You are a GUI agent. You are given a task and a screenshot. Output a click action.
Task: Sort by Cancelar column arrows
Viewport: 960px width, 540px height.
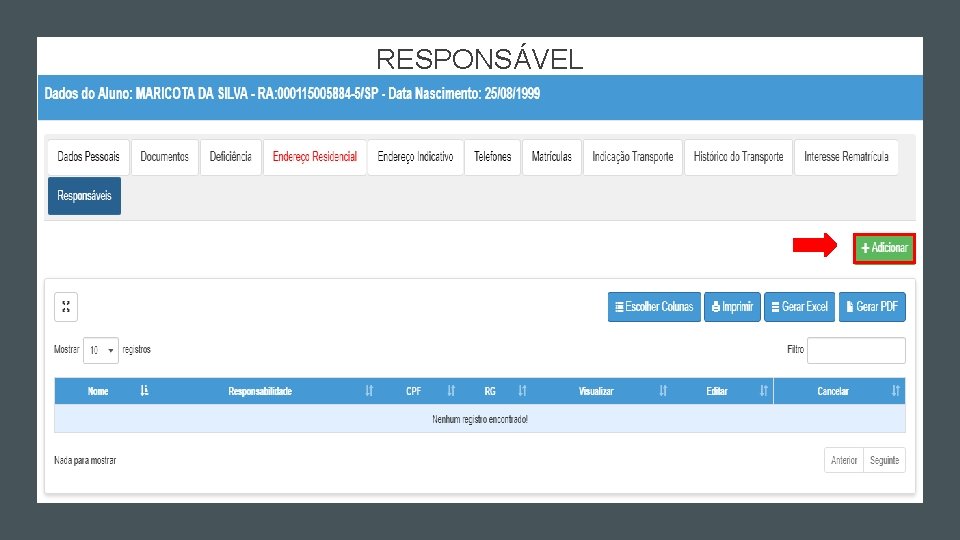point(895,391)
